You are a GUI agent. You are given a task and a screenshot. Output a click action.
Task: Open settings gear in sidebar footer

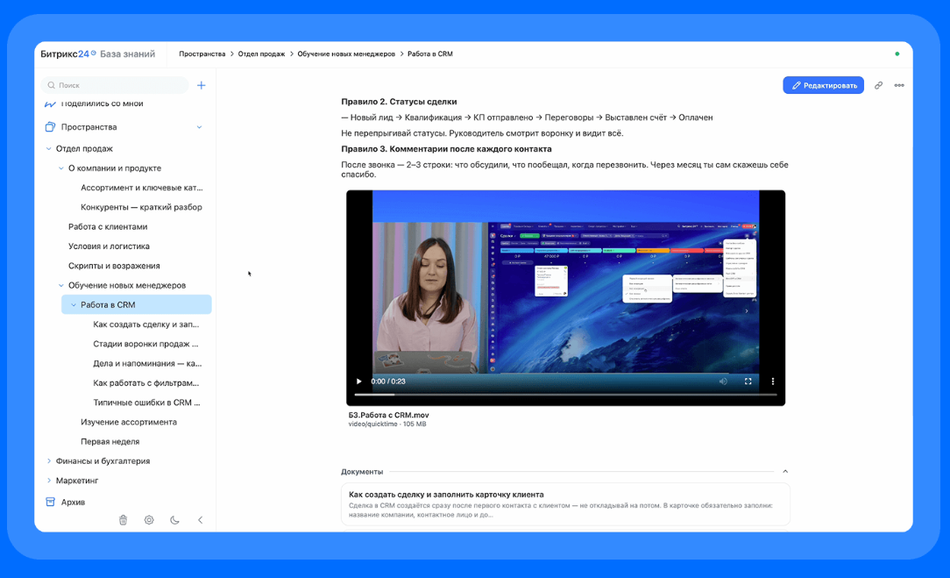pos(149,520)
